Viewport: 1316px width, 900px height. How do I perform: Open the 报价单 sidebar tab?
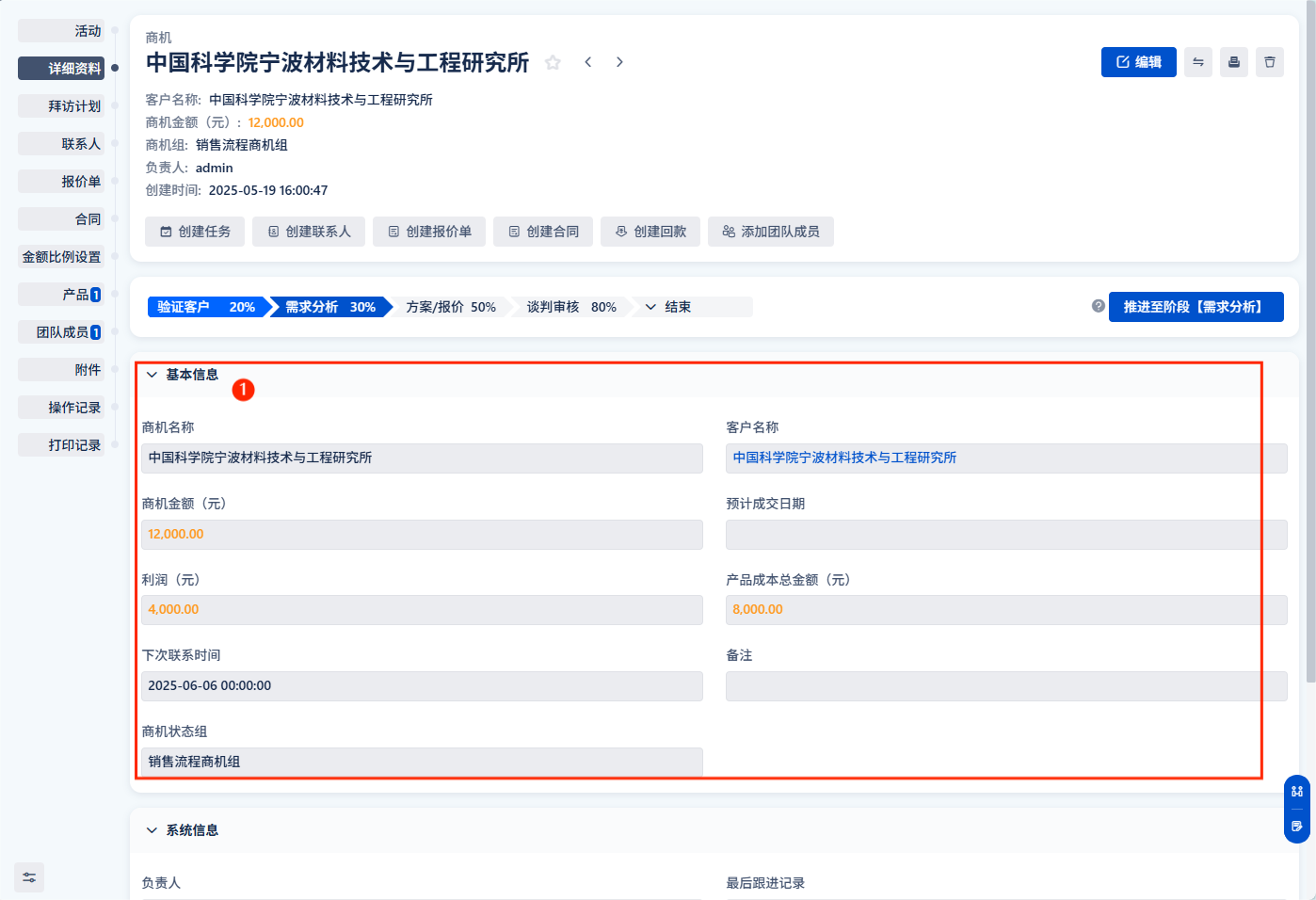click(61, 182)
